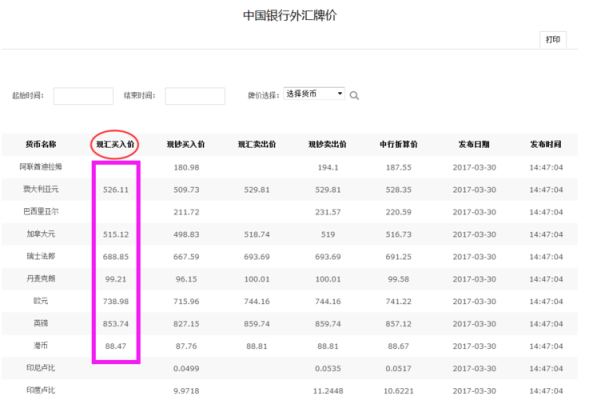Click the value 231.57
Viewport: 589px width, 400px height.
(x=328, y=212)
